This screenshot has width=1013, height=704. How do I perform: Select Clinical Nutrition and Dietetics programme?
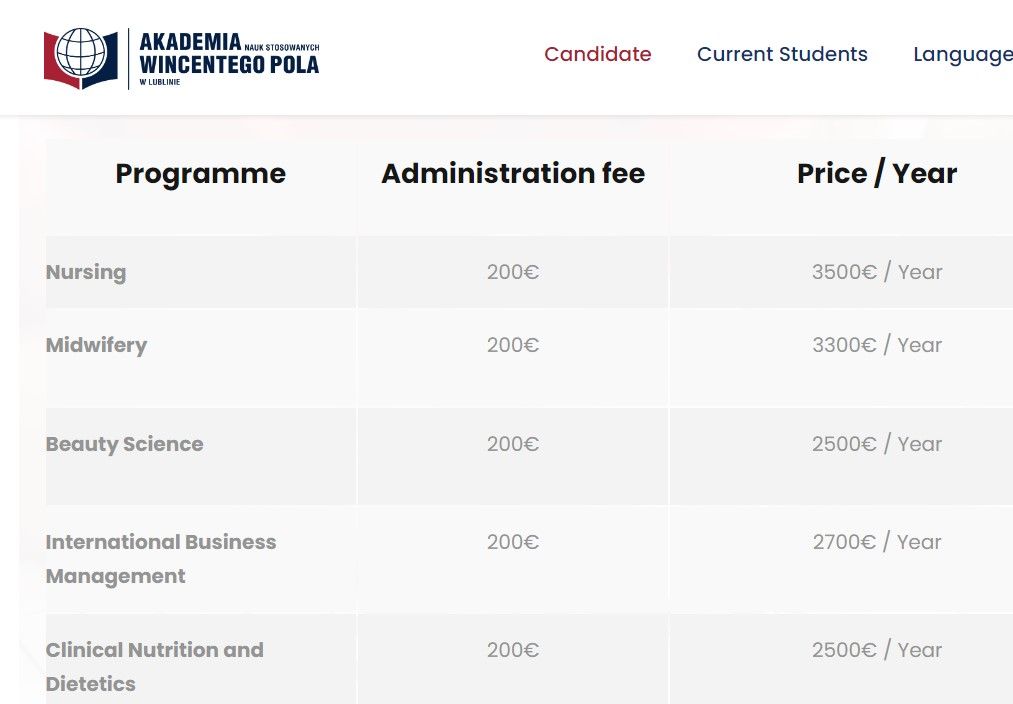pyautogui.click(x=154, y=666)
